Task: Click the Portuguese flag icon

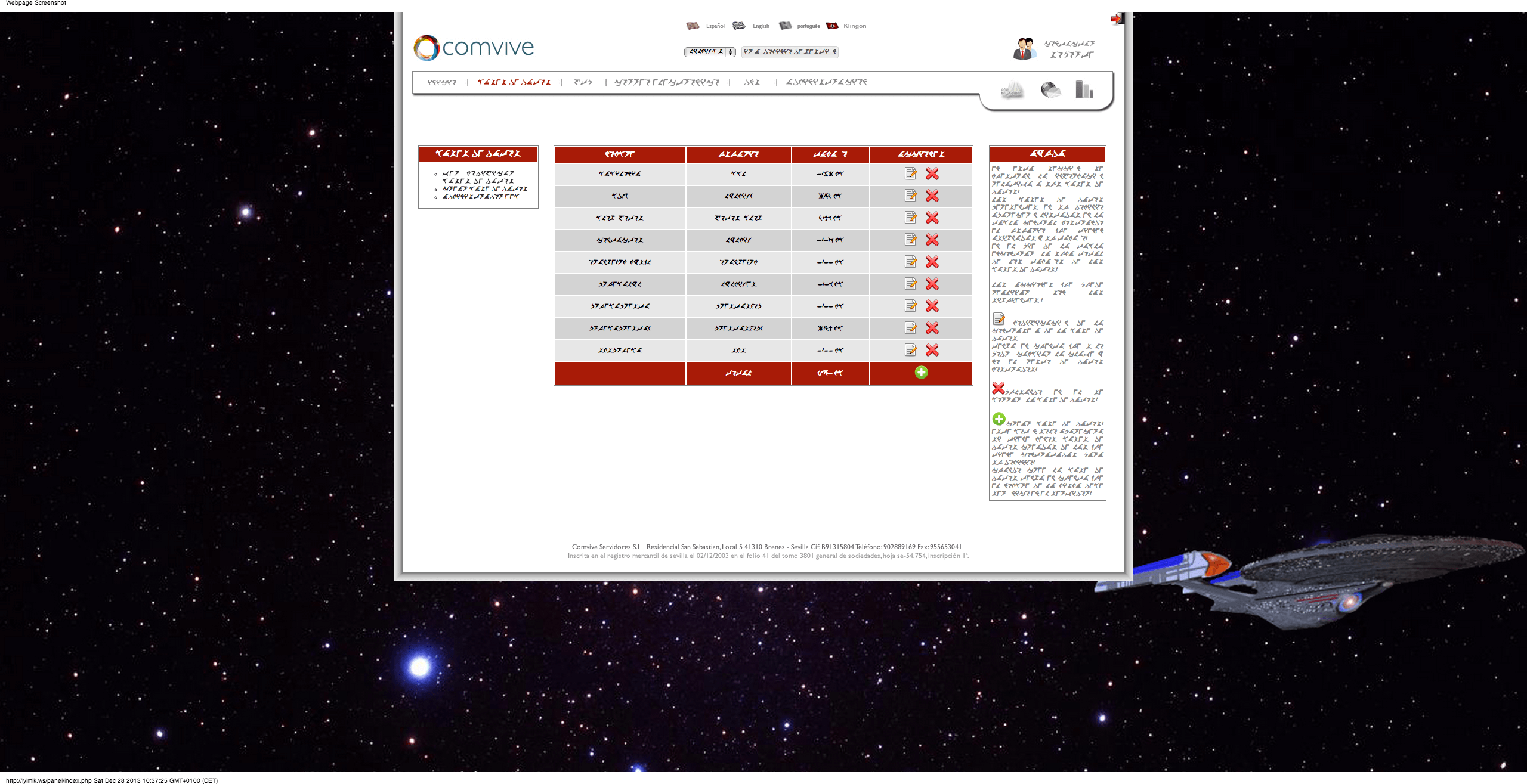Action: [x=785, y=26]
